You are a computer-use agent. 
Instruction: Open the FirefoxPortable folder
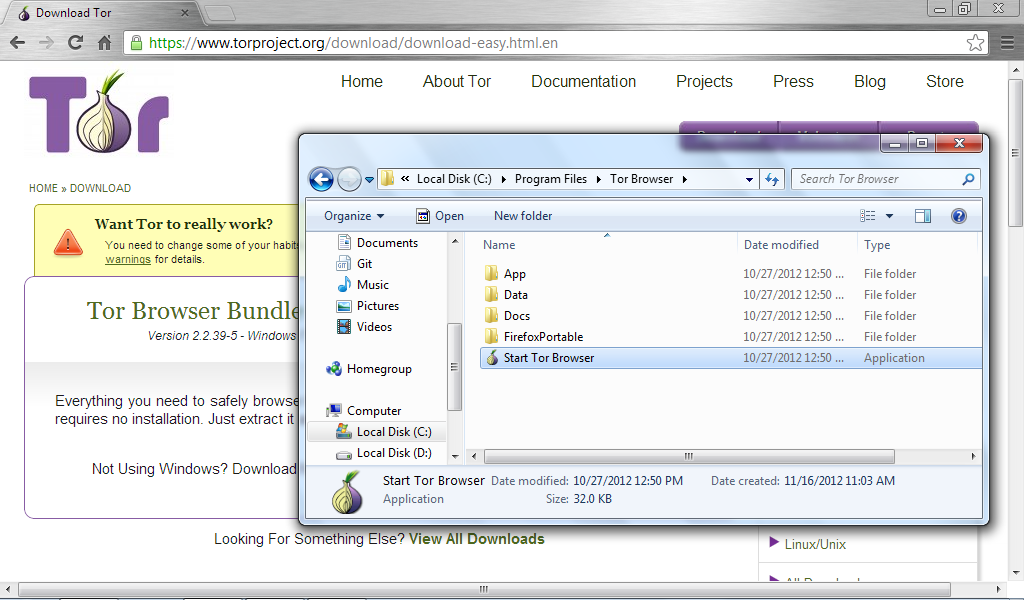545,336
